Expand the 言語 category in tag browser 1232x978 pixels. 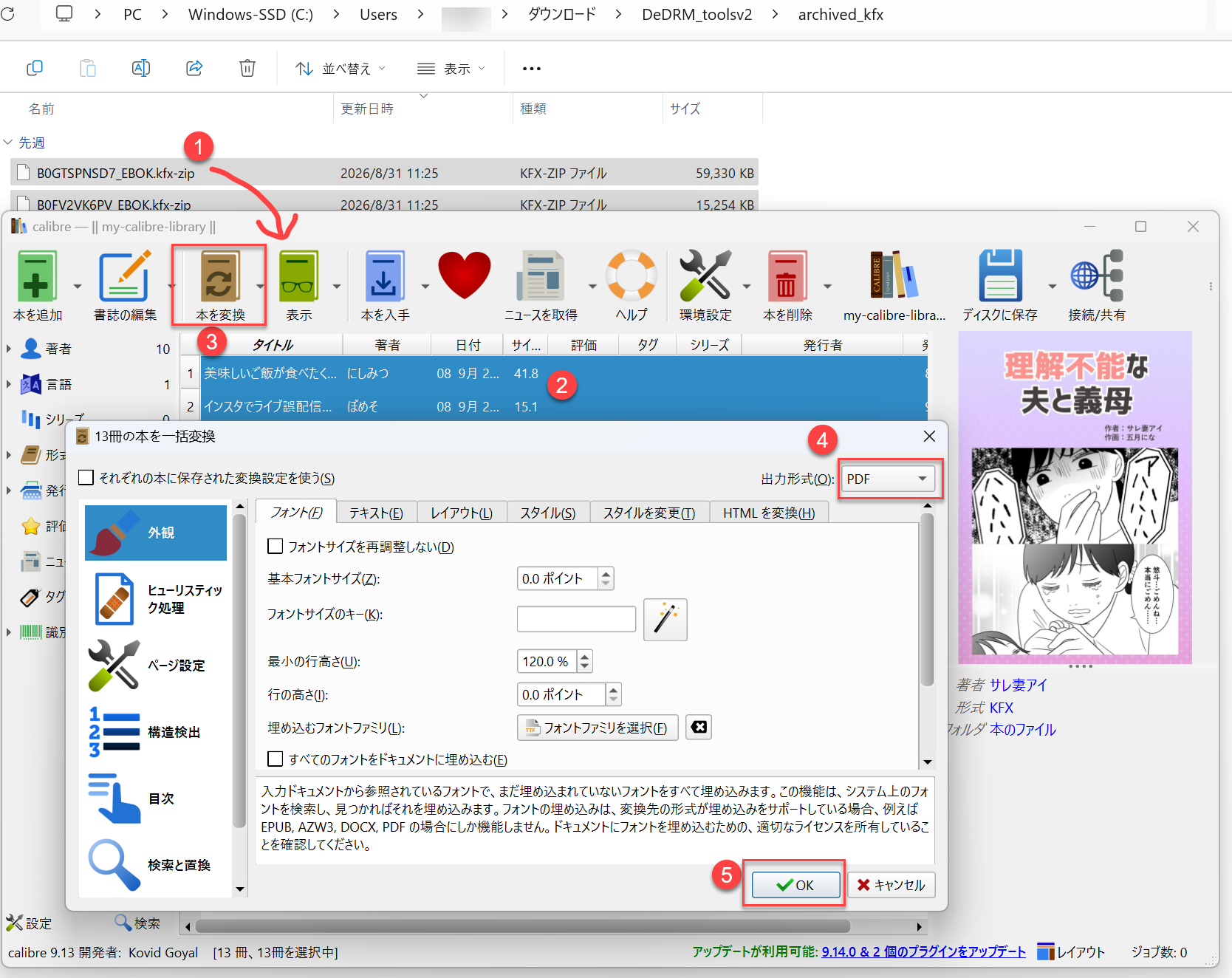pyautogui.click(x=9, y=384)
